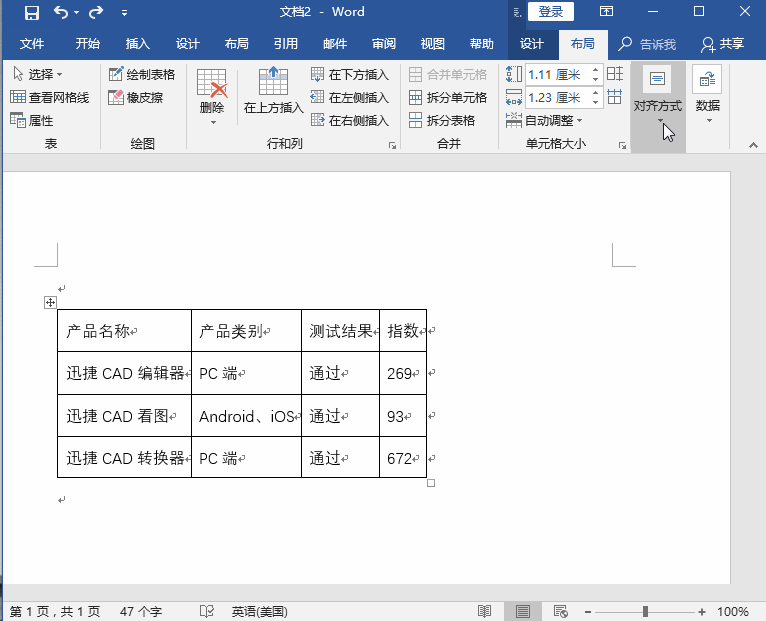Image resolution: width=766 pixels, height=621 pixels.
Task: Click the zoom slider handle
Action: pyautogui.click(x=645, y=611)
